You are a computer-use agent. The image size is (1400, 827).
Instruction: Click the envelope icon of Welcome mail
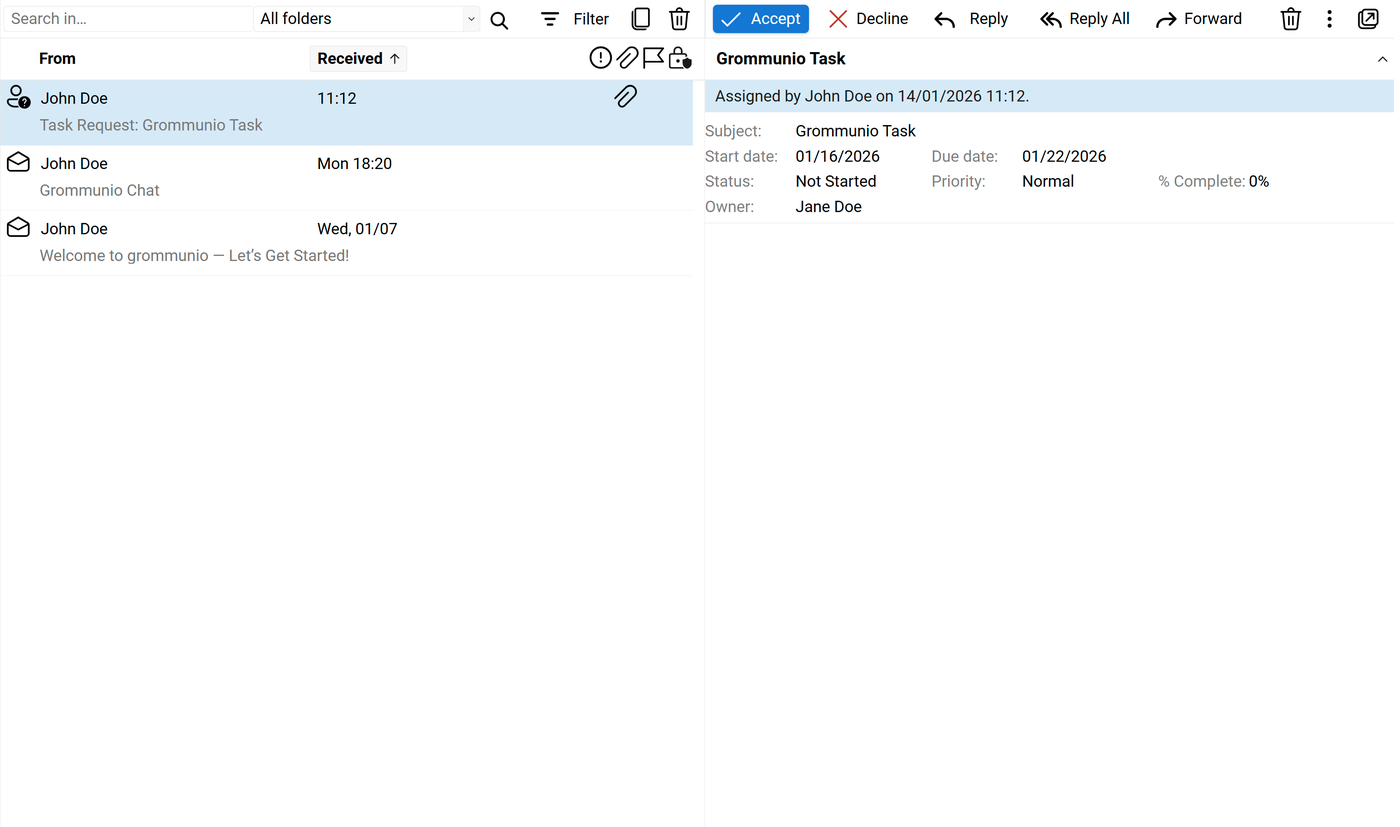click(18, 227)
